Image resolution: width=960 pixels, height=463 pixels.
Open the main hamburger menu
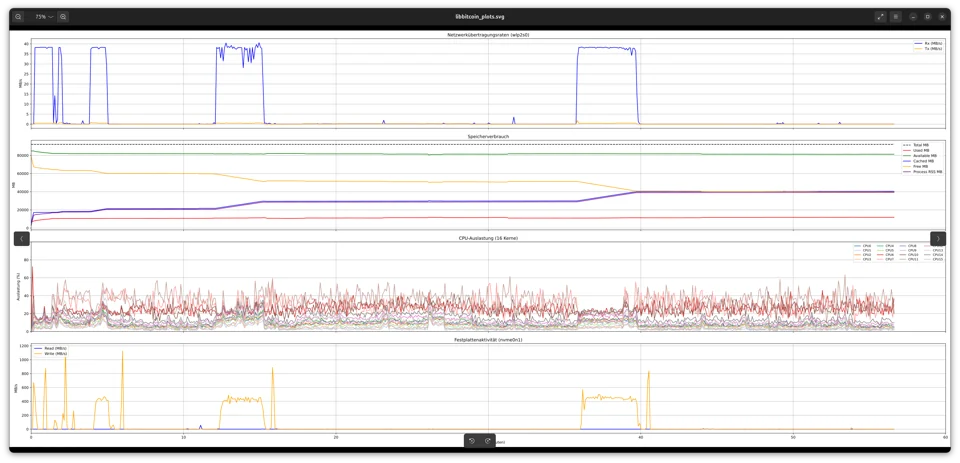(x=896, y=17)
